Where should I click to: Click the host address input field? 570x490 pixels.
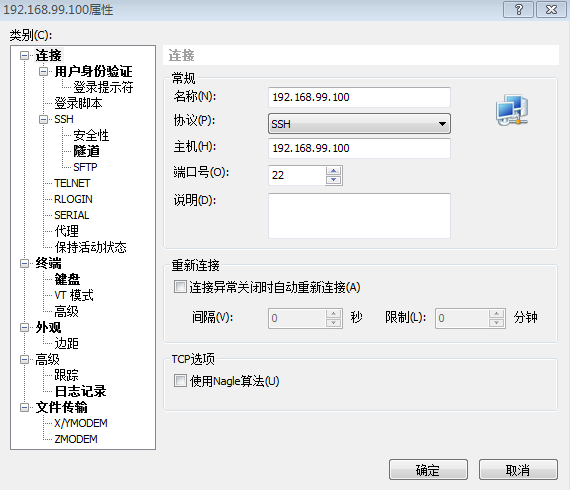(x=359, y=148)
